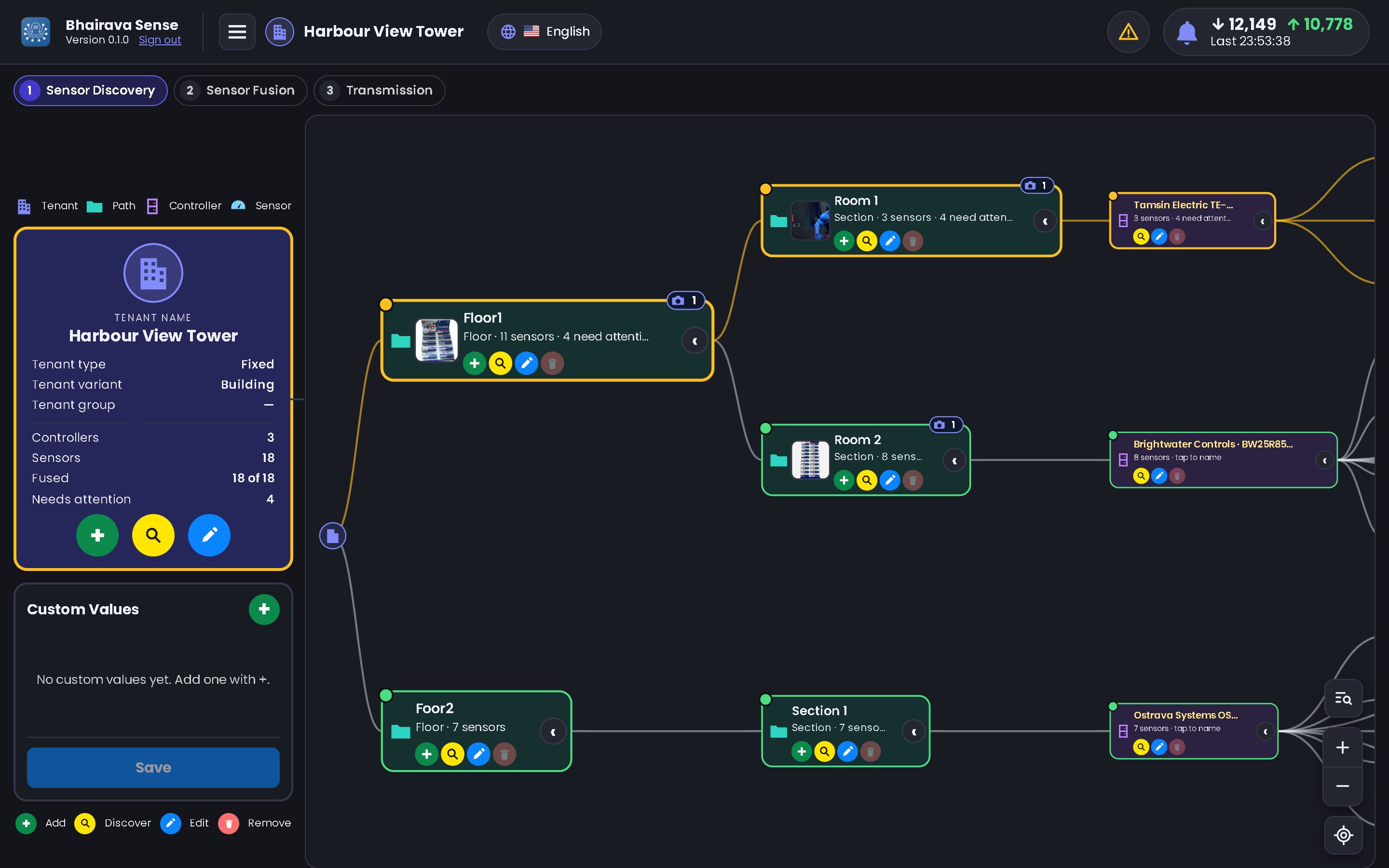Collapse the Floor1 node chevron

tap(694, 341)
